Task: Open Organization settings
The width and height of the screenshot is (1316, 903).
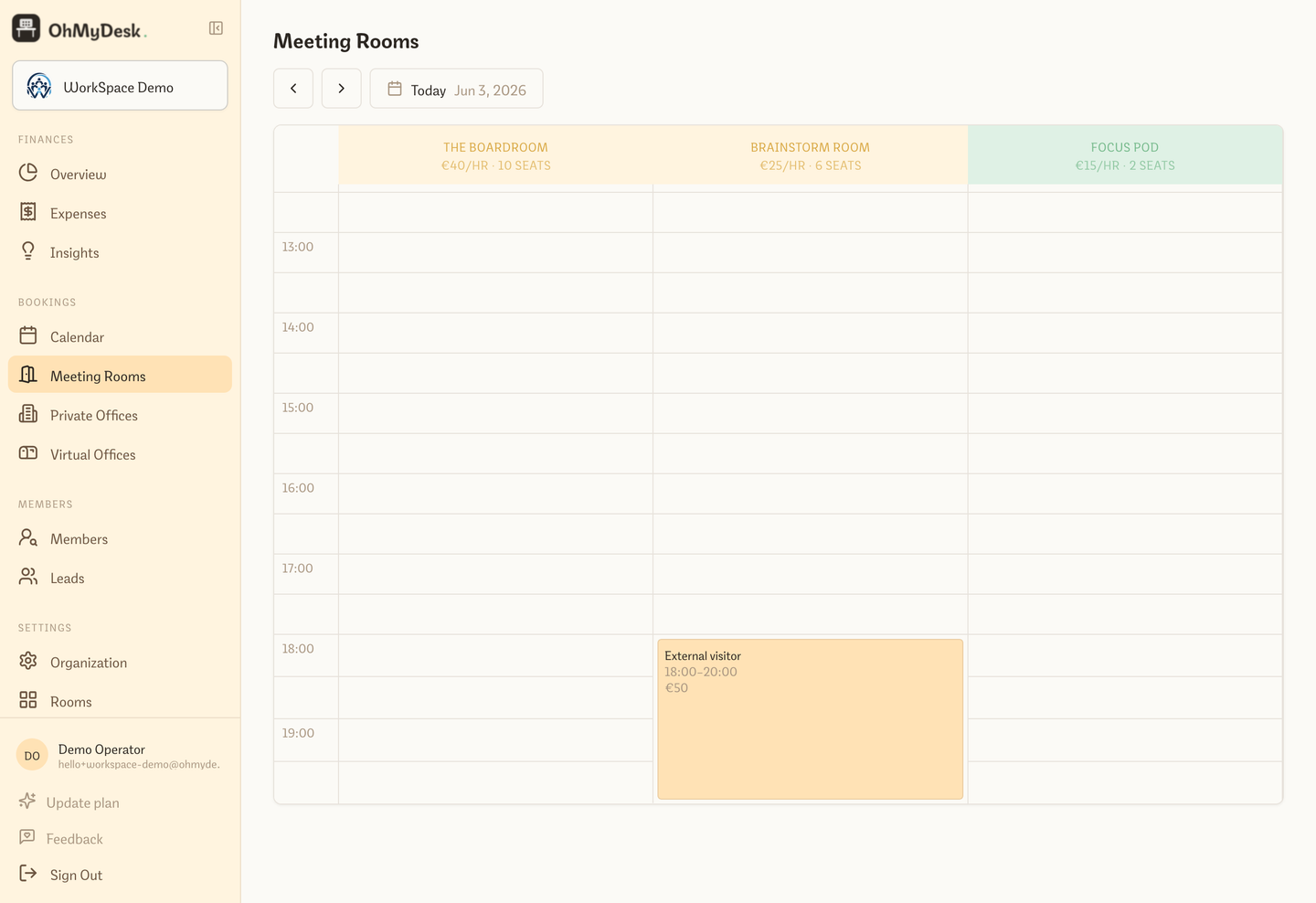Action: point(120,662)
